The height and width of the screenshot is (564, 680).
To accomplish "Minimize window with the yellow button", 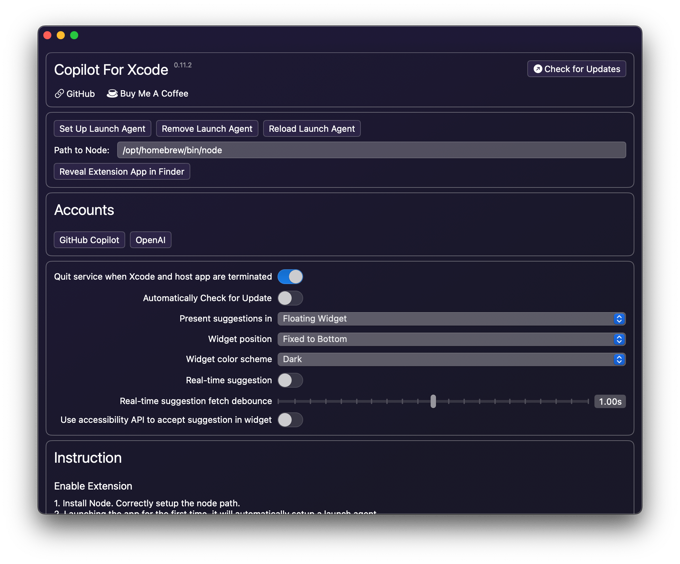I will [x=61, y=35].
